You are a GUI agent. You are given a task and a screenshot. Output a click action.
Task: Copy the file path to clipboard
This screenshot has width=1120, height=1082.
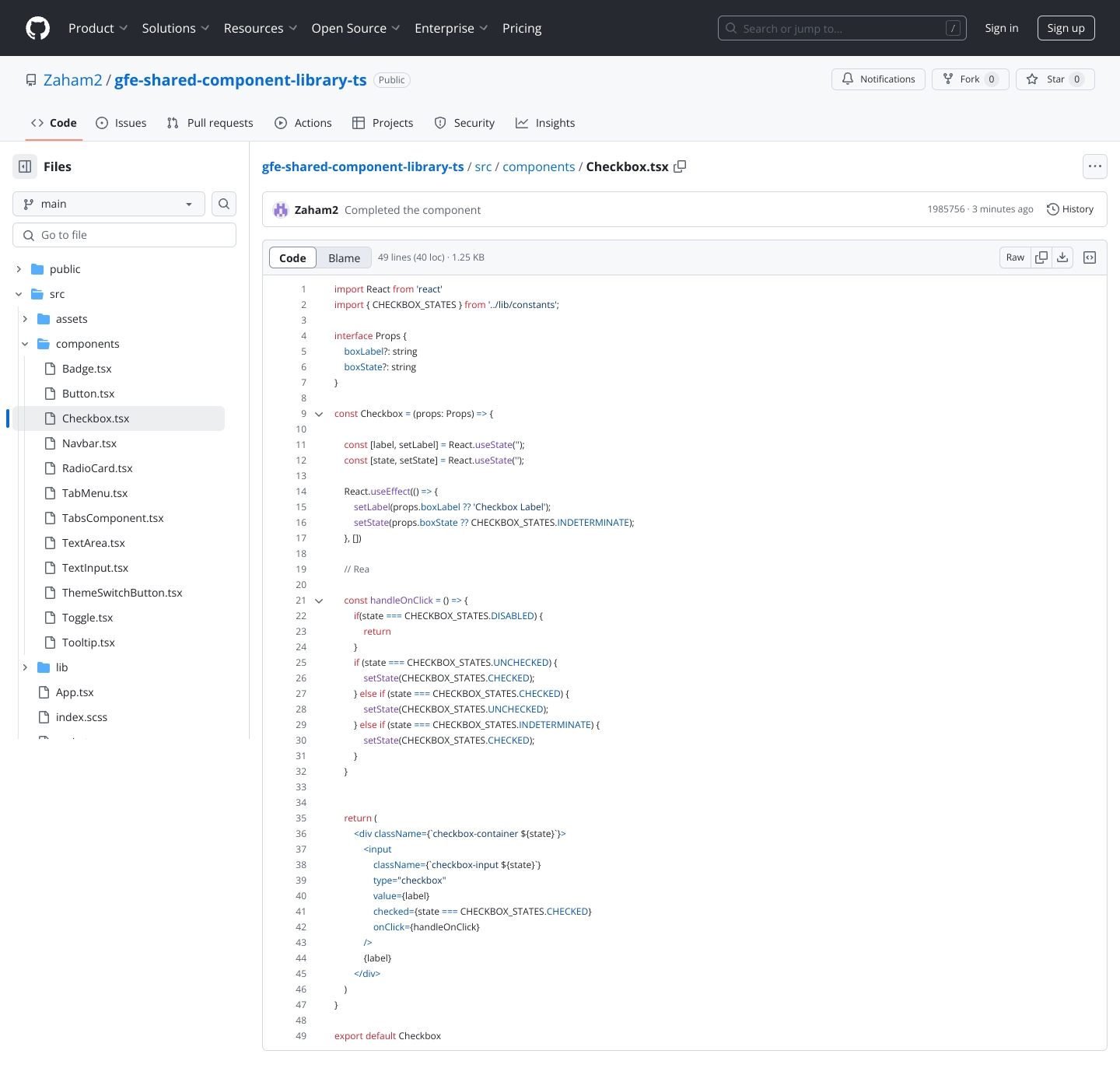[x=680, y=166]
